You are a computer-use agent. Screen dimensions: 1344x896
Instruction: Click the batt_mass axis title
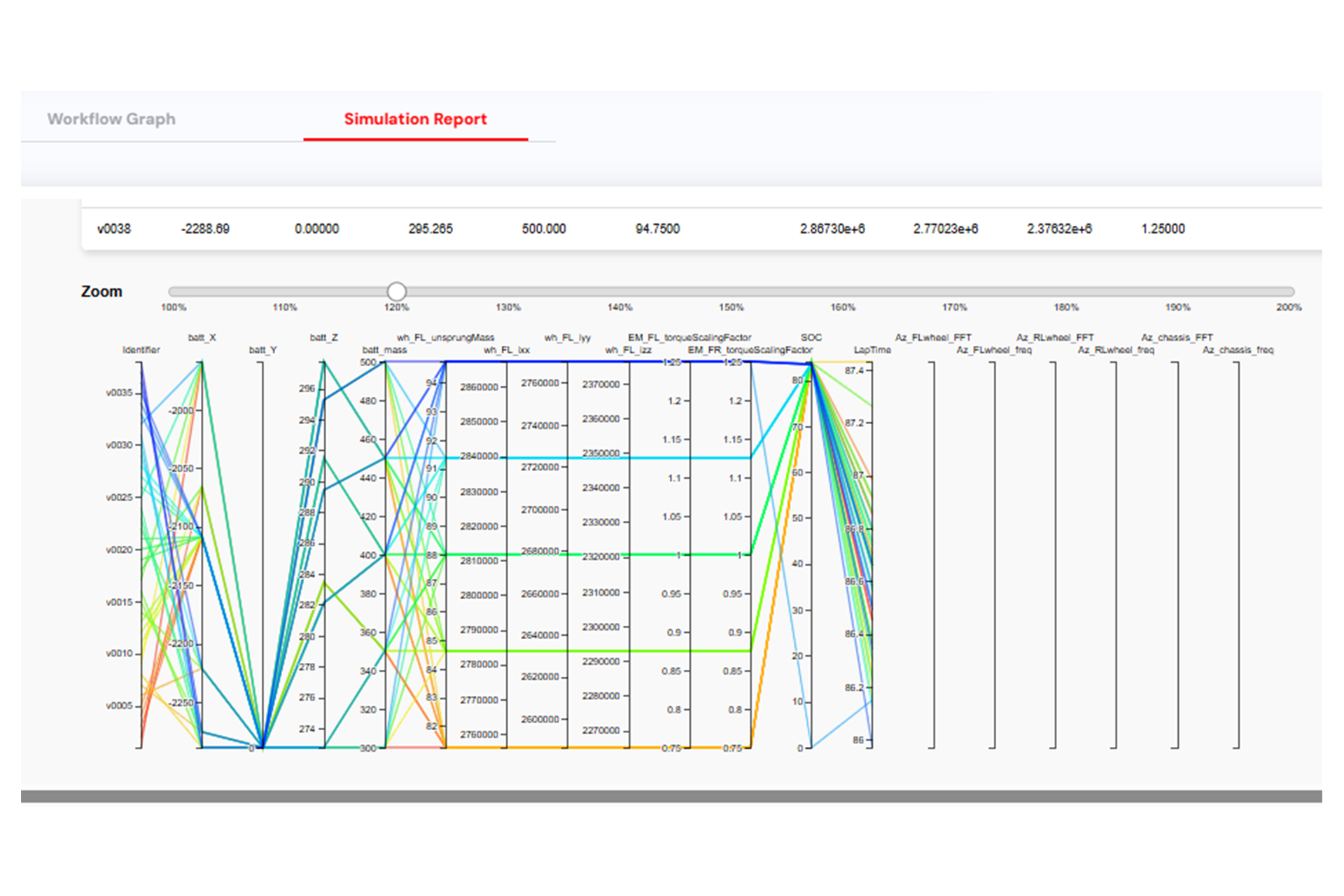coord(384,350)
